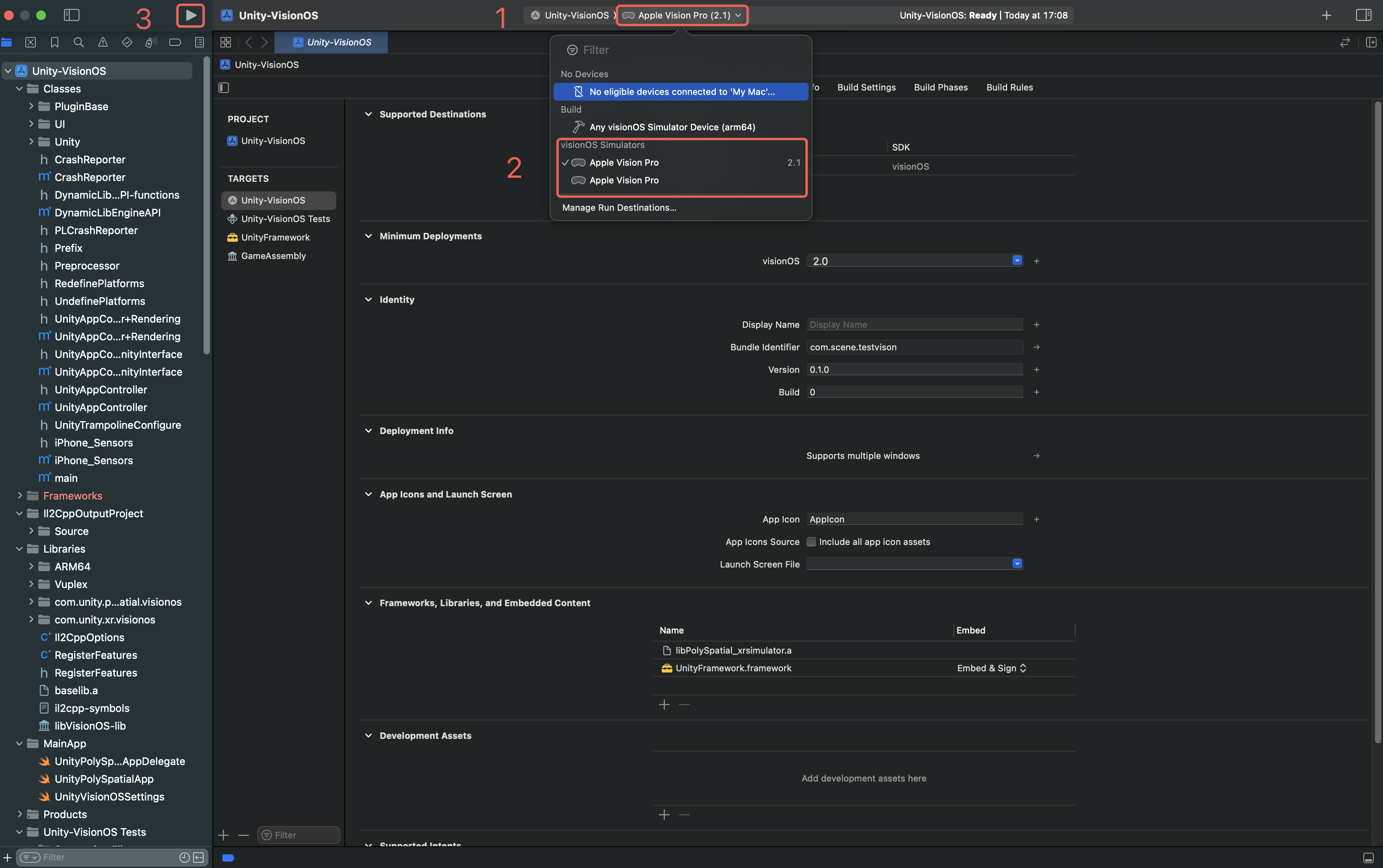Open UnityAppController header file
1383x868 pixels.
tap(101, 389)
